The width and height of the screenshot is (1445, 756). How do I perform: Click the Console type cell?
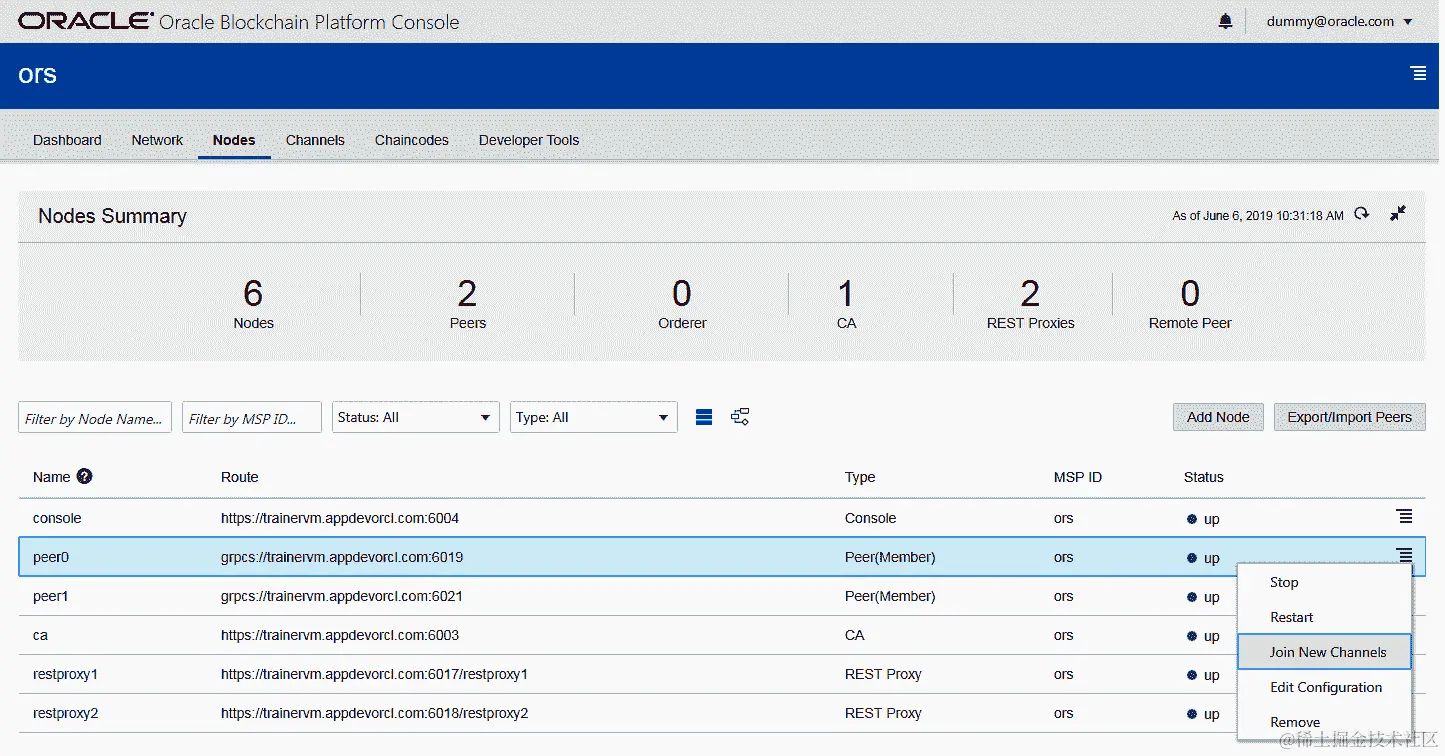[x=871, y=518]
